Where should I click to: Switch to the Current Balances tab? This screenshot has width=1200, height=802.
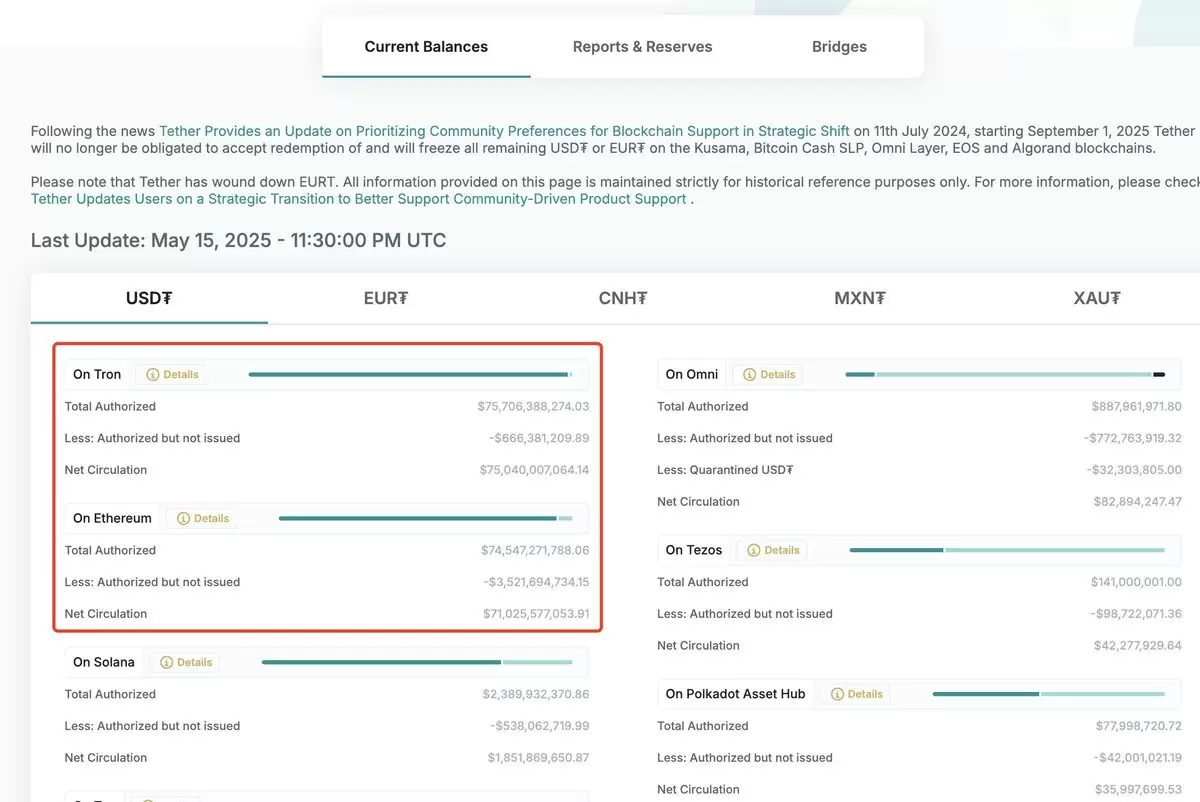click(426, 47)
